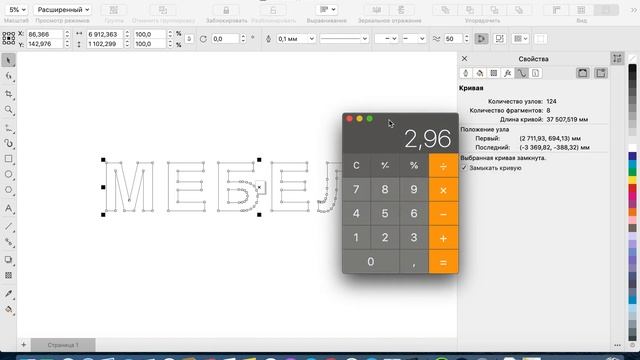The width and height of the screenshot is (640, 360).
Task: Open the Расширенный view mode dropdown
Action: click(62, 9)
